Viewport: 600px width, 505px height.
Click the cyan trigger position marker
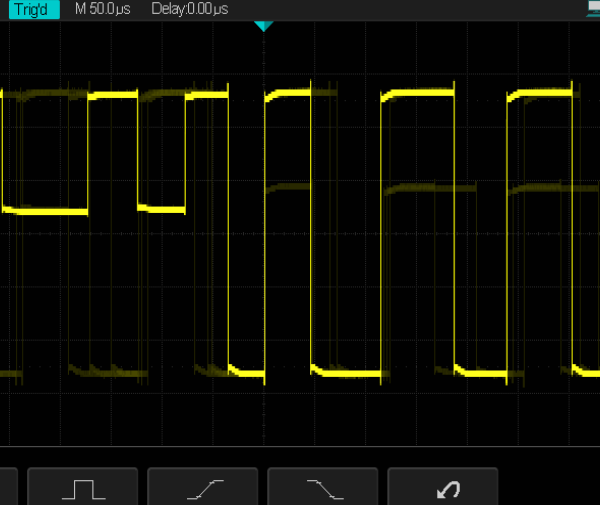point(263,25)
